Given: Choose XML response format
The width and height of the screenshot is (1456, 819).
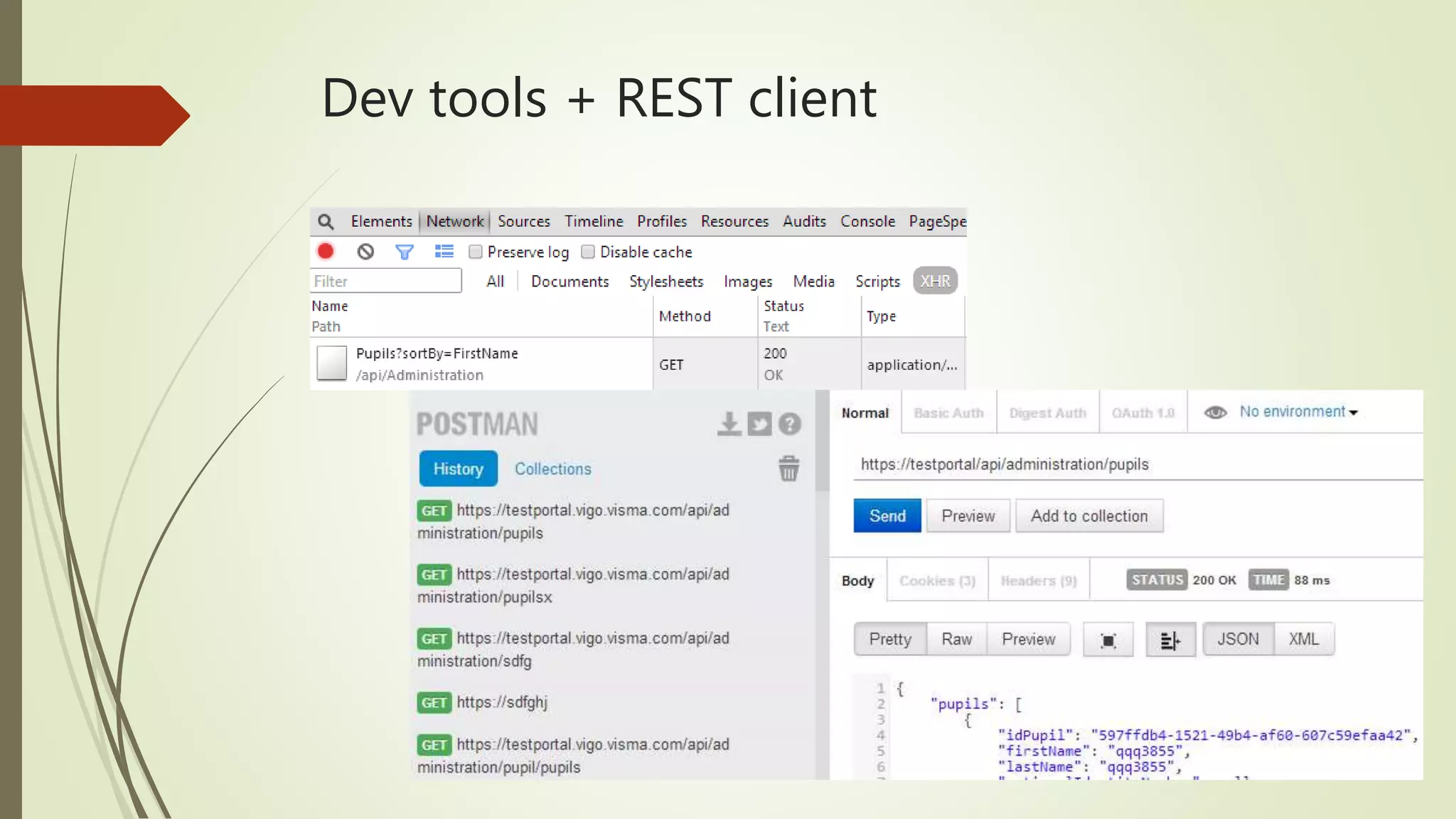Looking at the screenshot, I should click(1304, 639).
